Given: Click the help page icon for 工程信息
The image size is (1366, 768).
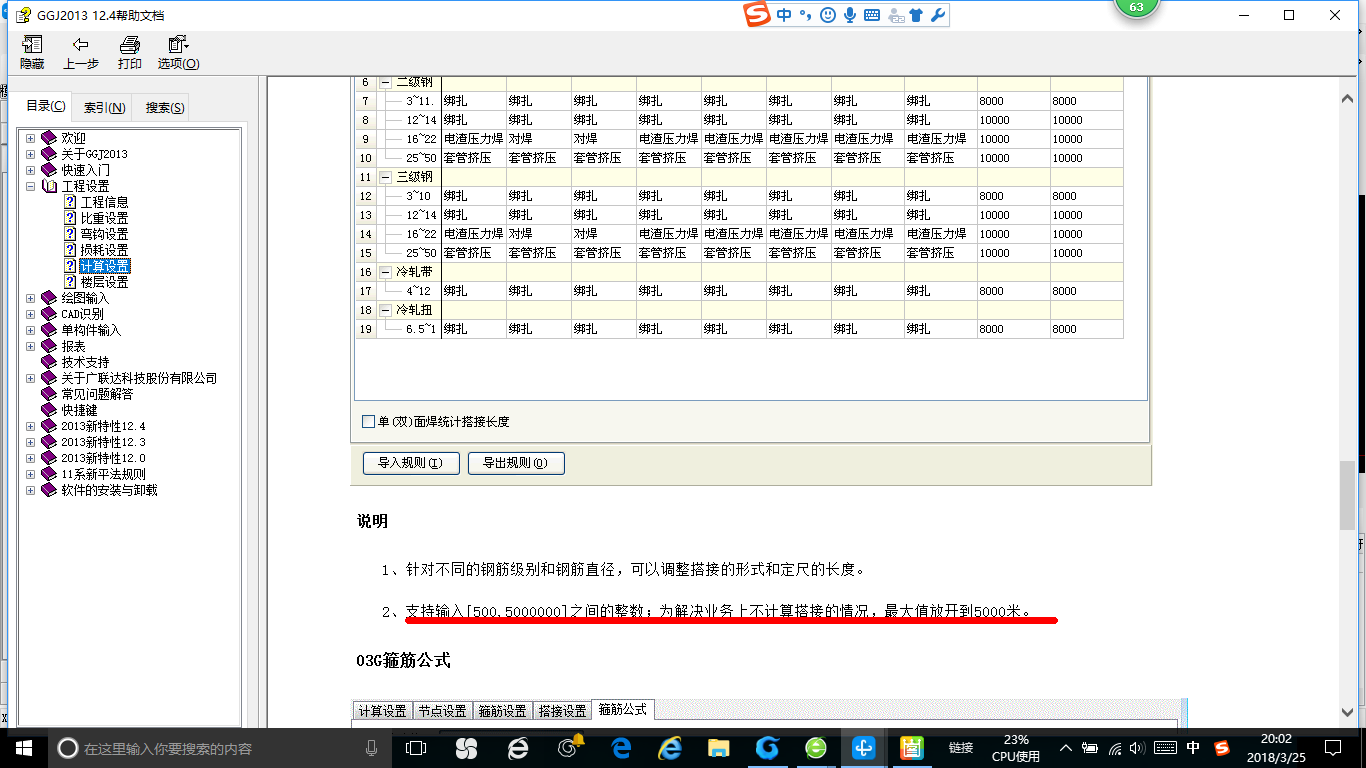Looking at the screenshot, I should click(x=70, y=202).
